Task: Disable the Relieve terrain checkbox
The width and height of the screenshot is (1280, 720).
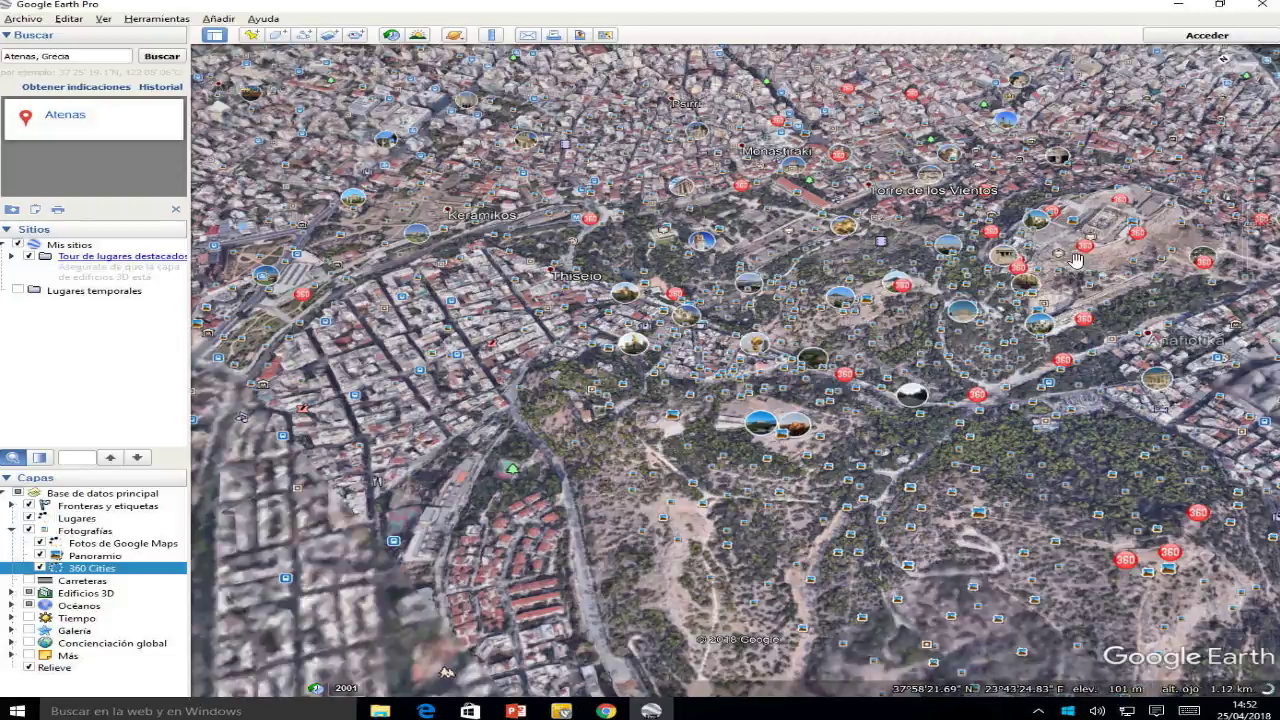Action: tap(29, 667)
